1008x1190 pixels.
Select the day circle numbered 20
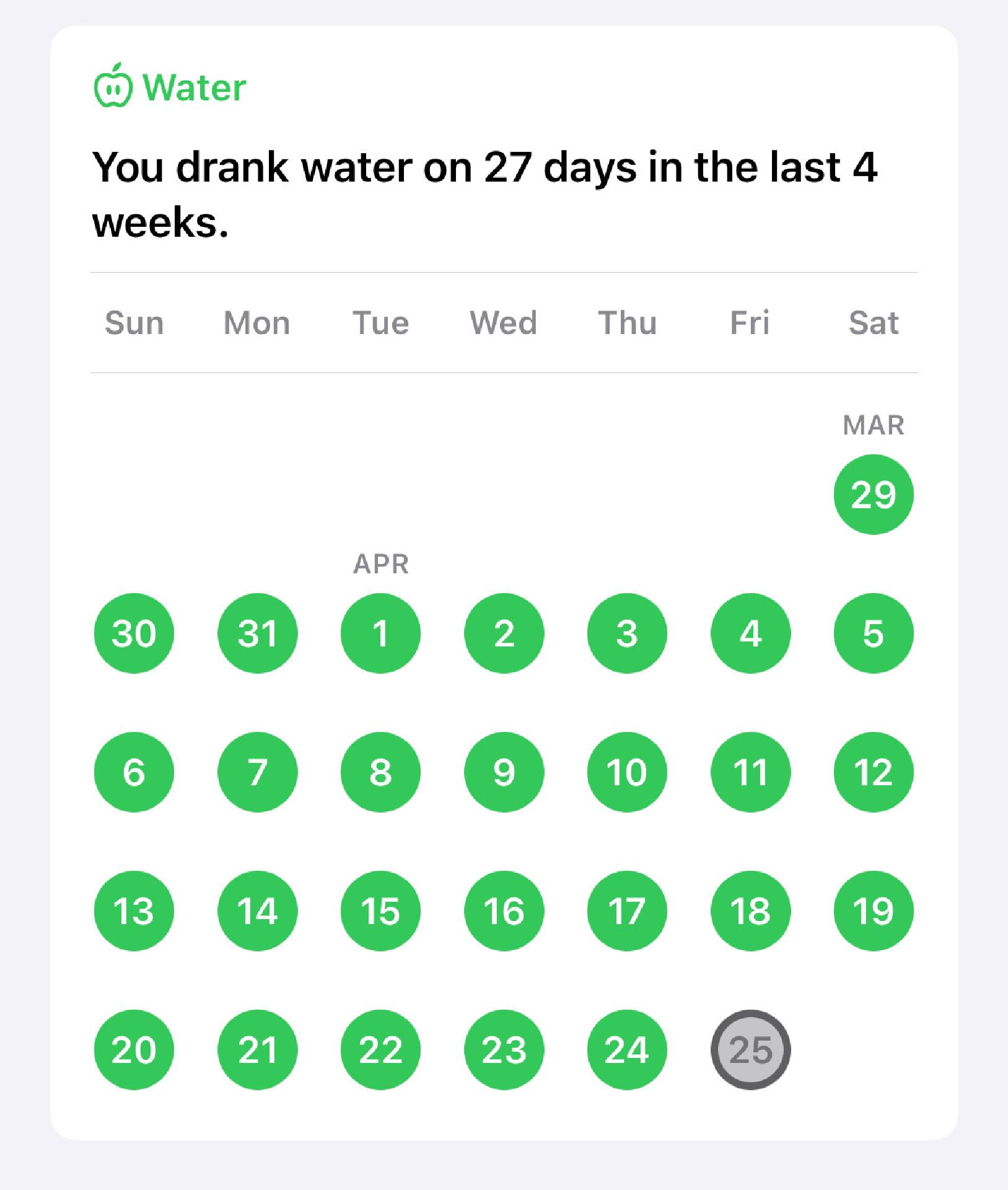134,1050
